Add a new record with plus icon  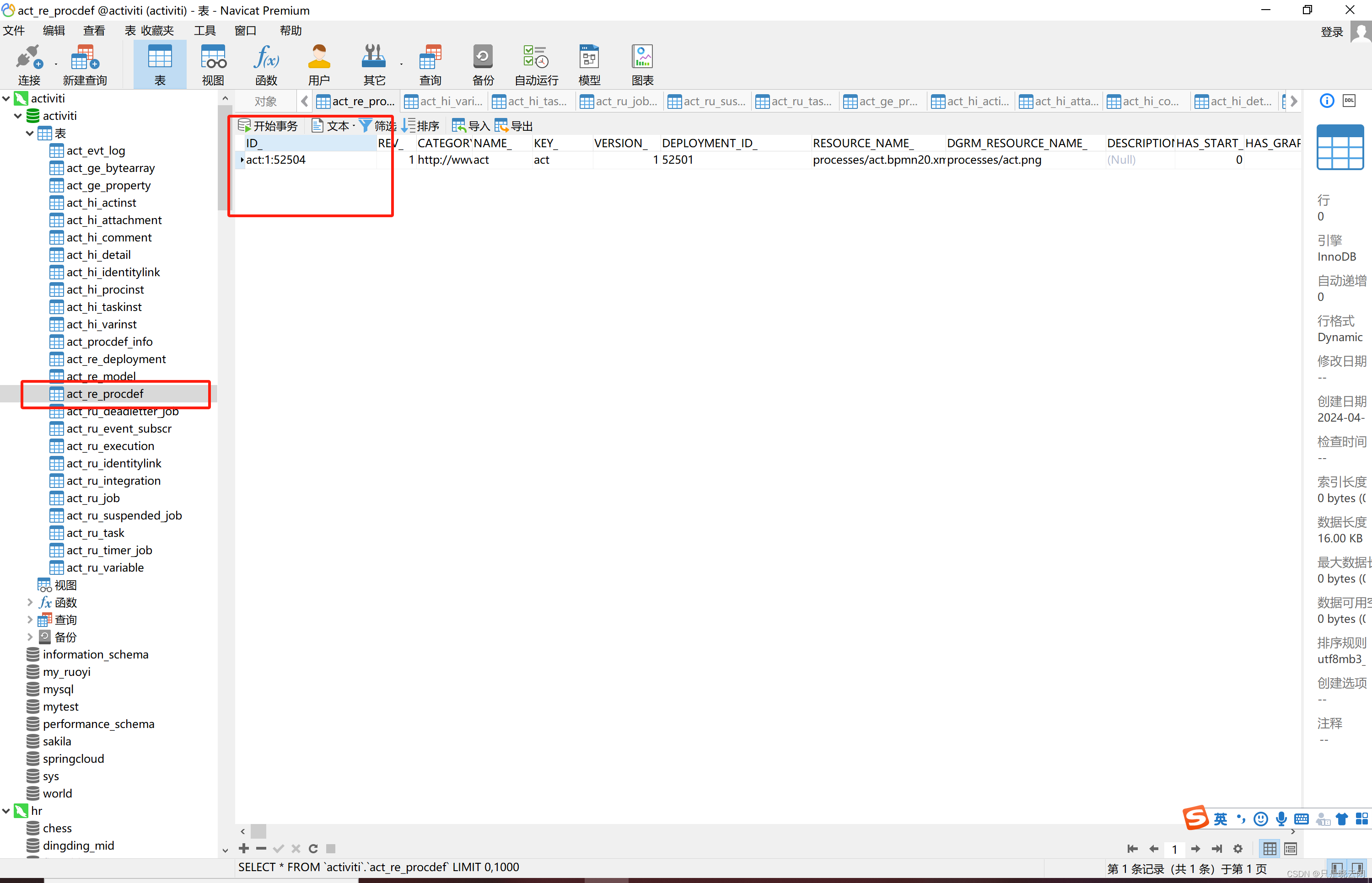coord(244,848)
